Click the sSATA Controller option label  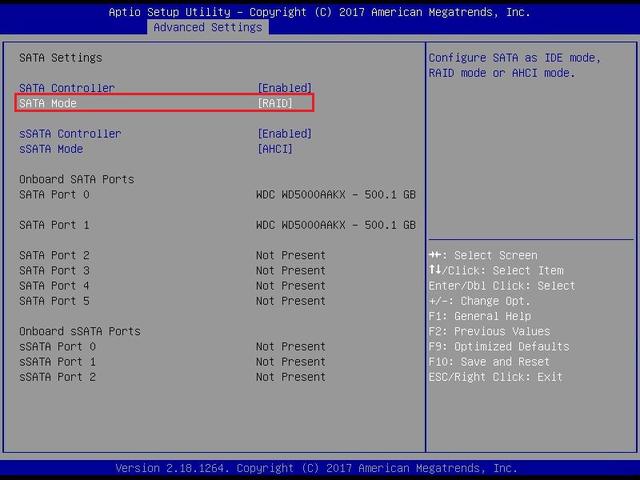[x=70, y=134]
